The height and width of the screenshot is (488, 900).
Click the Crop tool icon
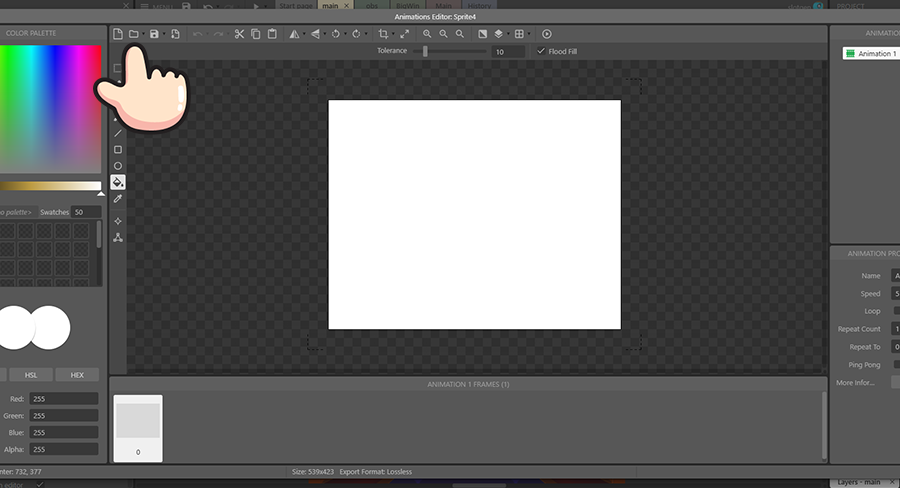pyautogui.click(x=383, y=34)
